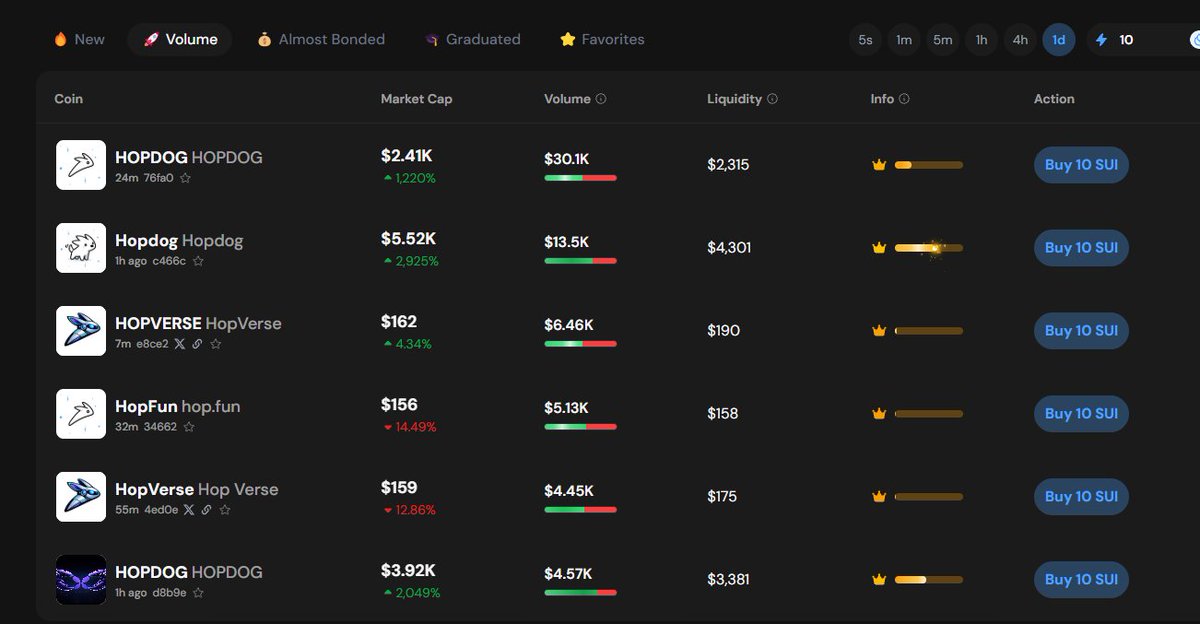Image resolution: width=1200 pixels, height=624 pixels.
Task: Star the HOPVERSE e8ce2 coin
Action: pos(216,344)
